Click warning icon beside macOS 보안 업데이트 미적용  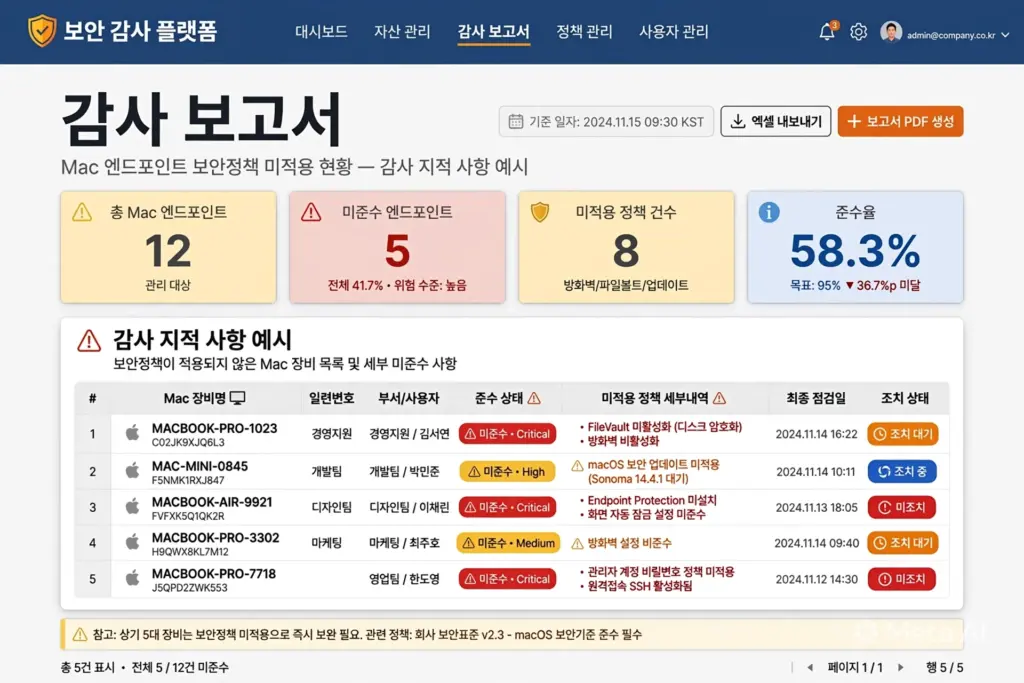[577, 466]
